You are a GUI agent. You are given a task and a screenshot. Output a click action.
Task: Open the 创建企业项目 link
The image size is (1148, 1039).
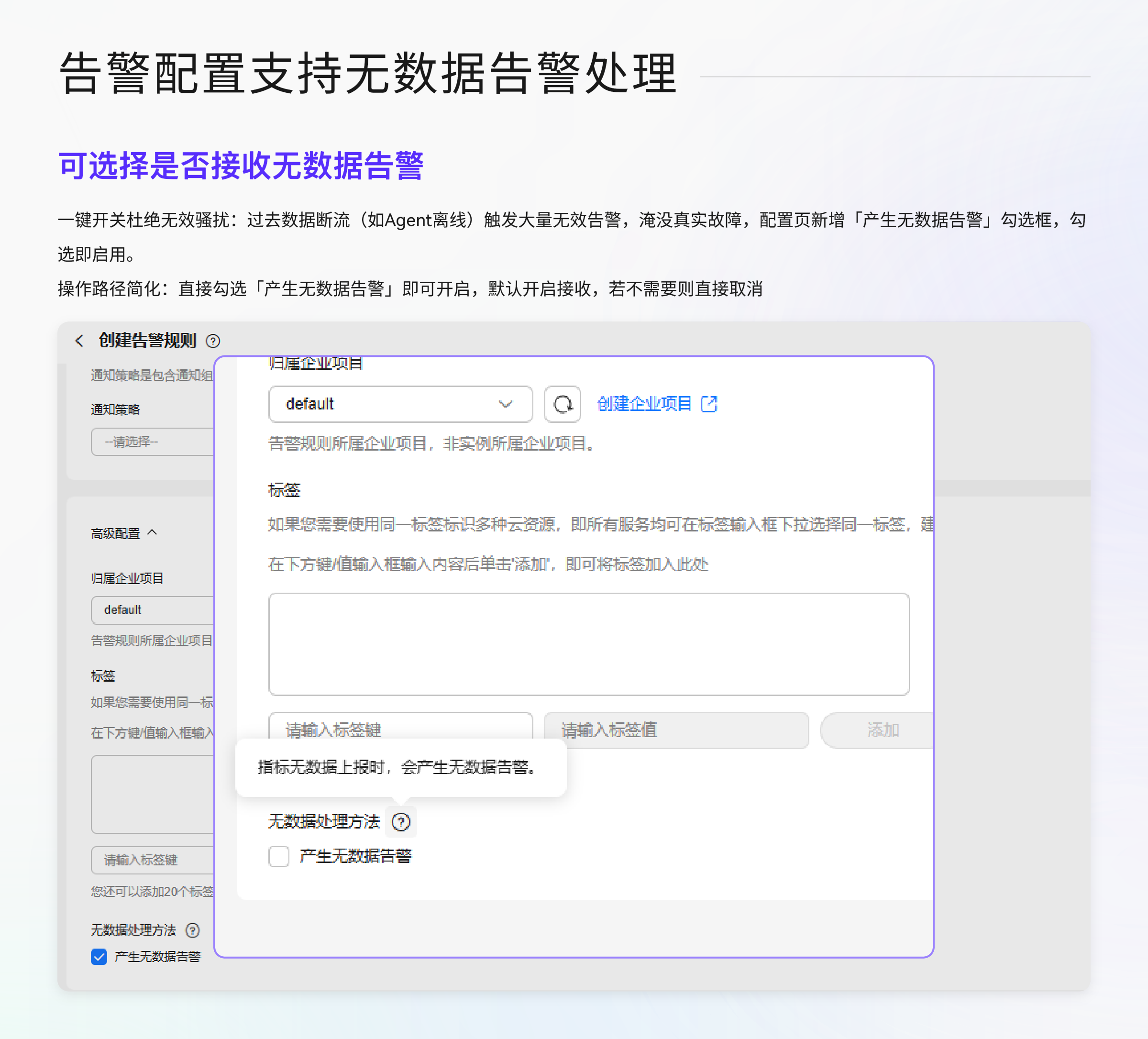tap(644, 404)
